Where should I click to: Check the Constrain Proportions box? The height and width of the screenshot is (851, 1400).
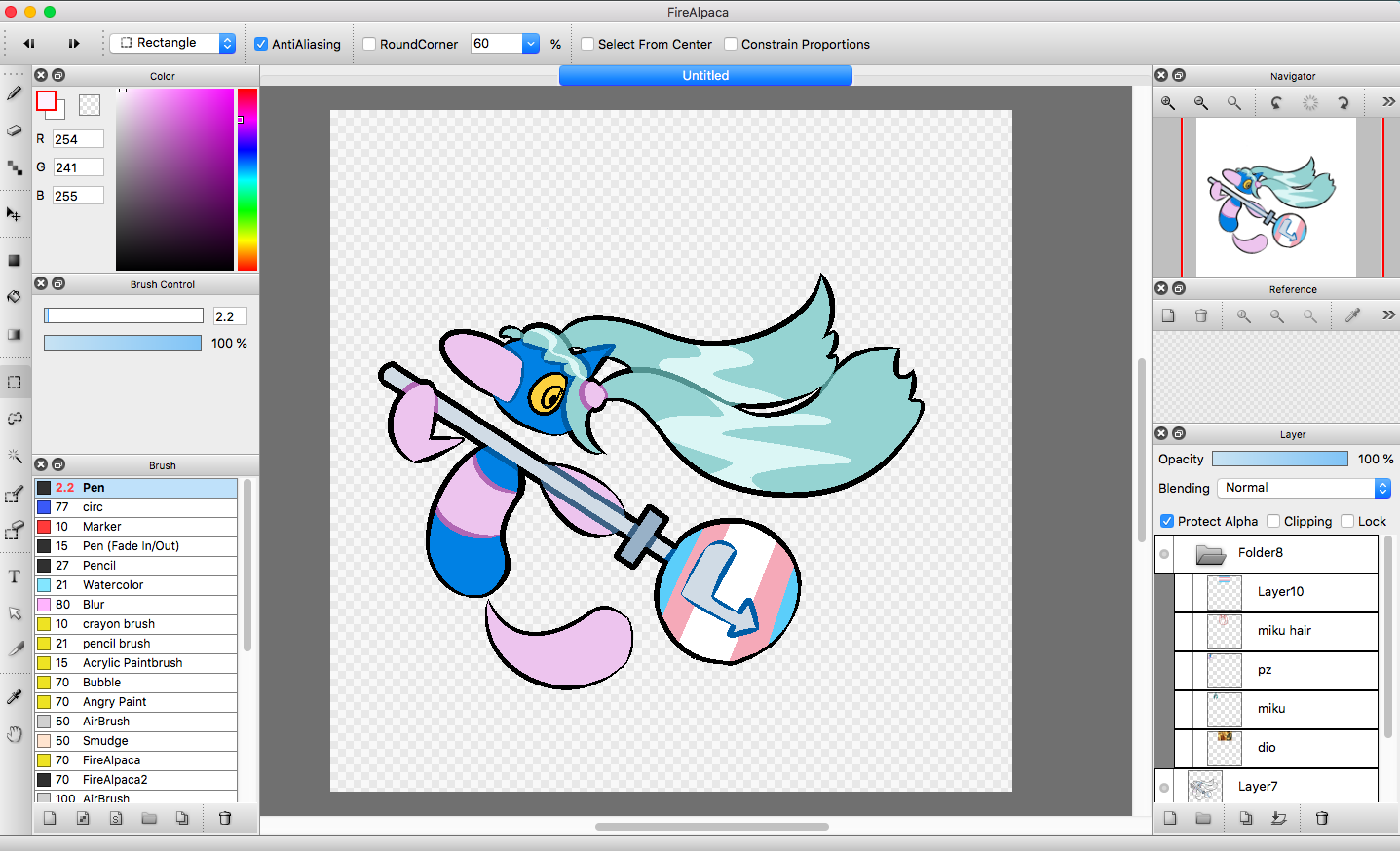(731, 44)
